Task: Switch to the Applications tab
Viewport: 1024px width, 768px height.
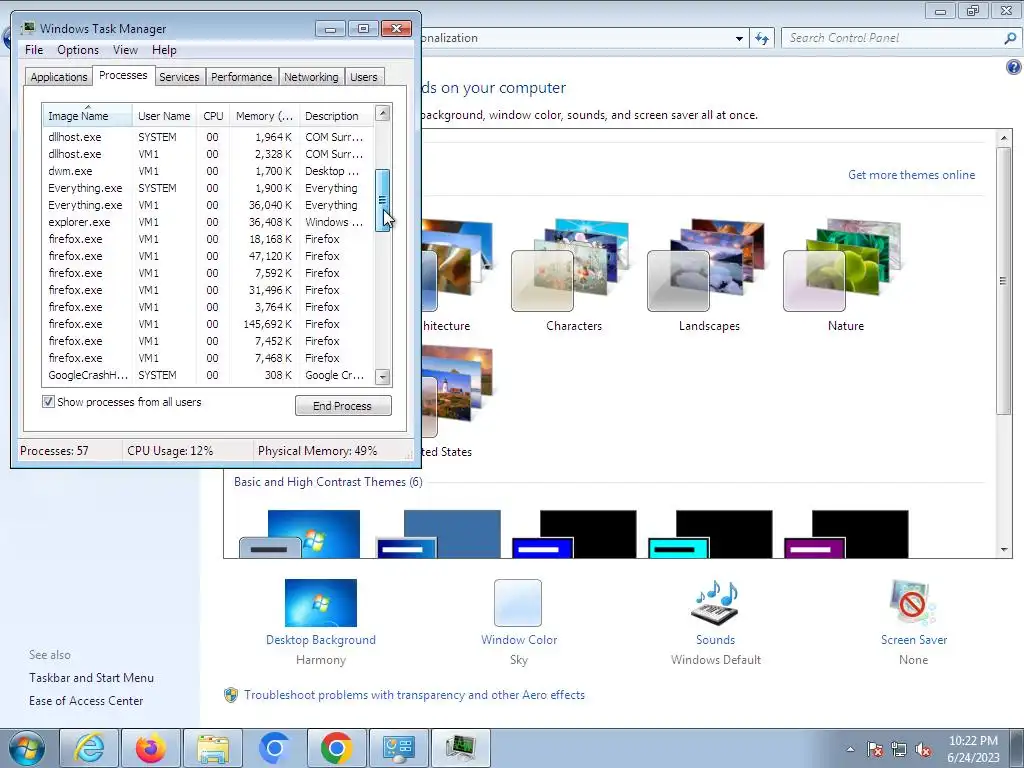Action: click(59, 77)
